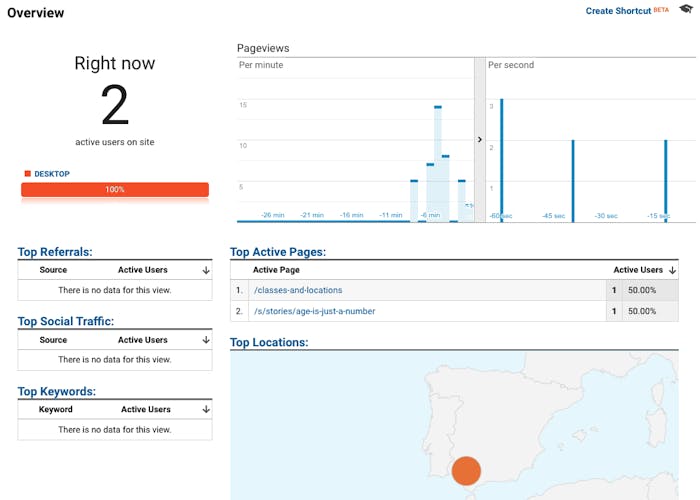The height and width of the screenshot is (500, 700).
Task: Click the orange location bubble on the map
Action: [x=466, y=471]
